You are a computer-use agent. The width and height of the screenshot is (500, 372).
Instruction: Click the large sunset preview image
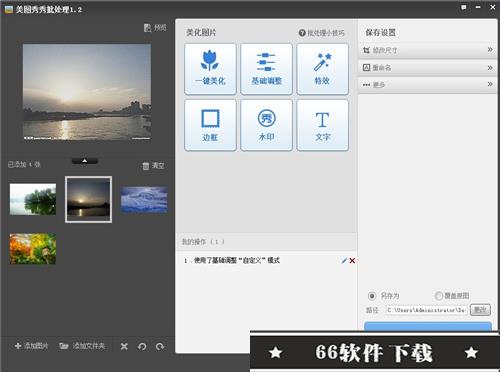pyautogui.click(x=87, y=92)
